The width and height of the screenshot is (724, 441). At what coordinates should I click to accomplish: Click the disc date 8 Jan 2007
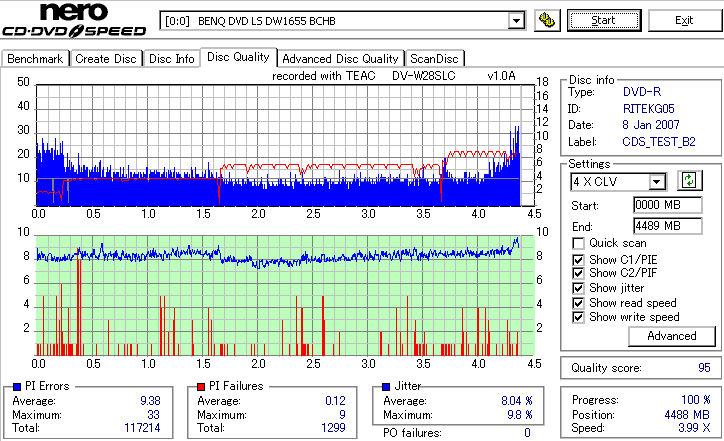point(651,125)
